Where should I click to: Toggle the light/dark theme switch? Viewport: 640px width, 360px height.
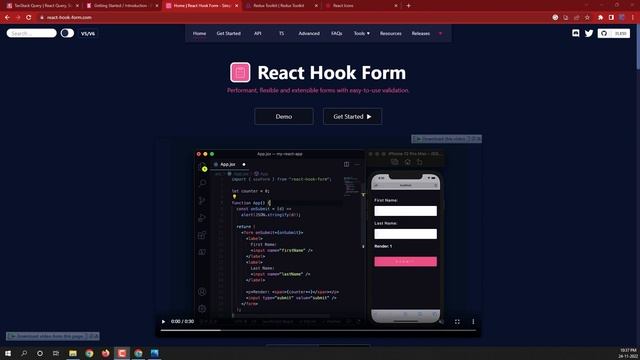(67, 33)
